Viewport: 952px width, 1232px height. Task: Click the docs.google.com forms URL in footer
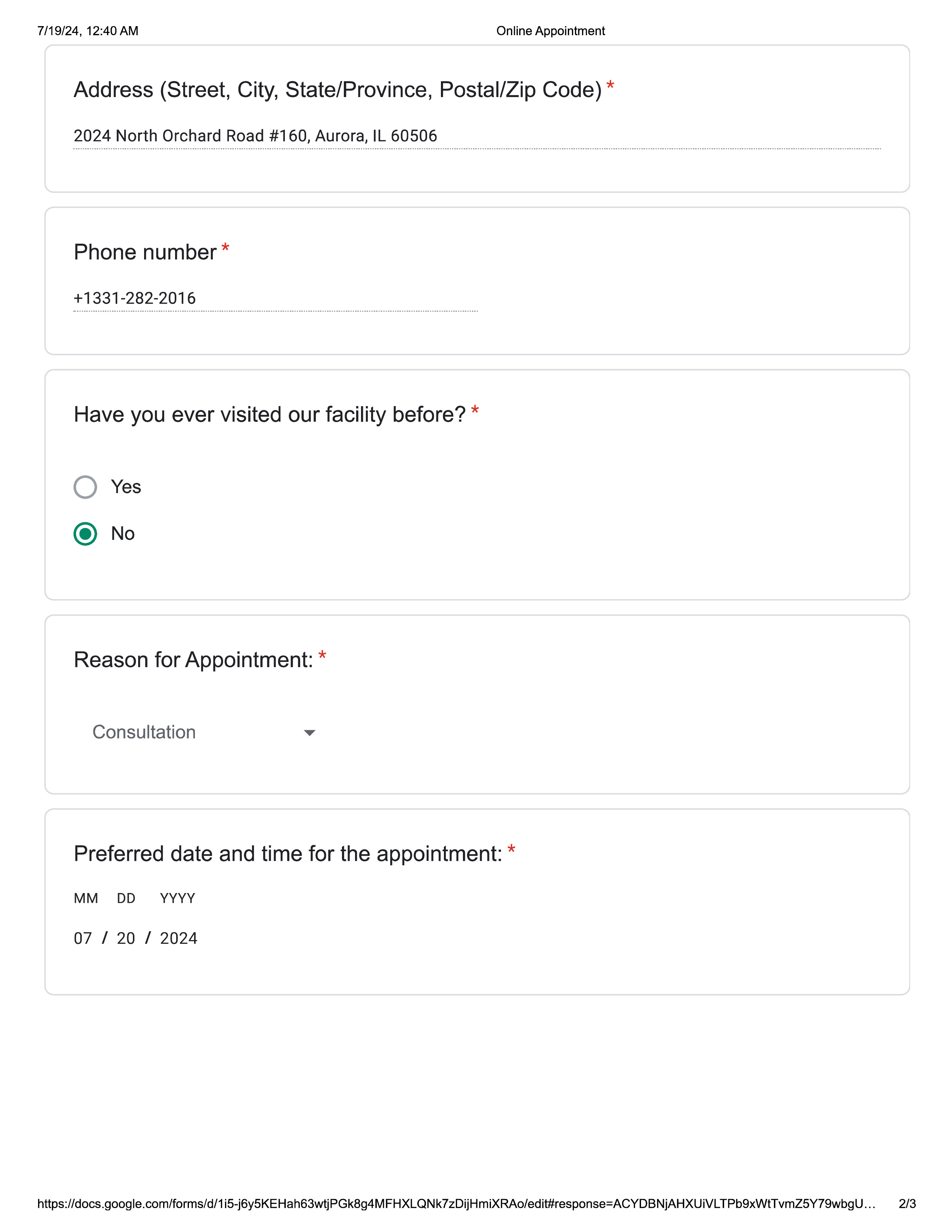coord(456,1204)
